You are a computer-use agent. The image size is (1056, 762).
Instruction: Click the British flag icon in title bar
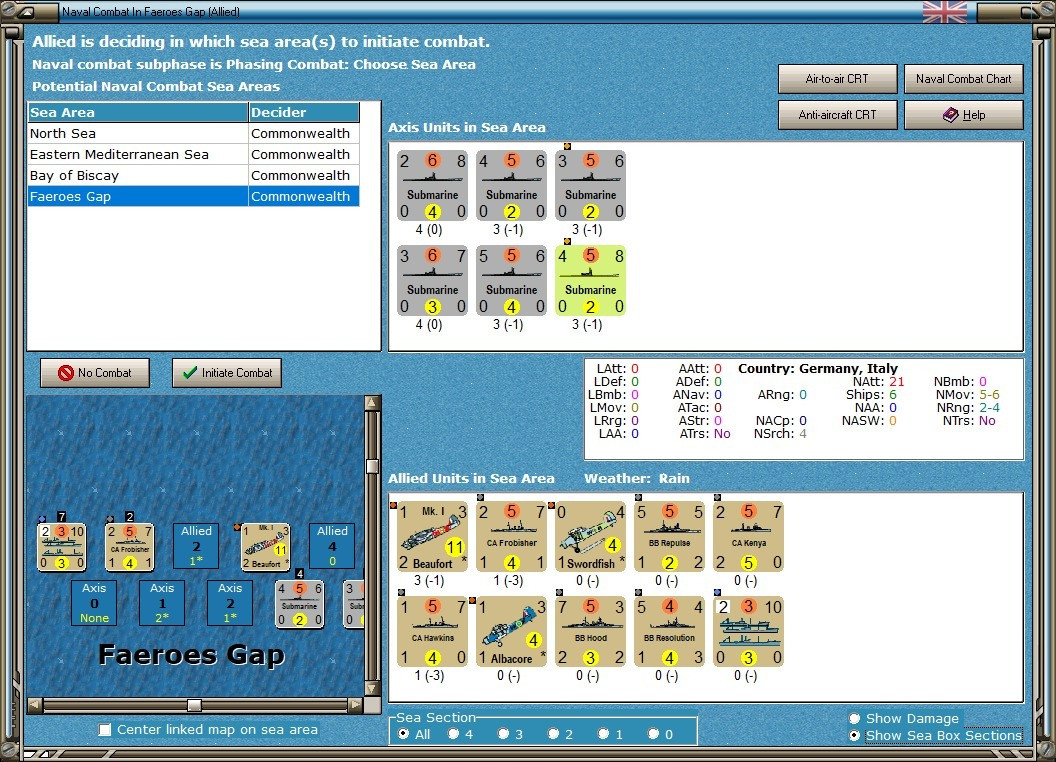945,12
